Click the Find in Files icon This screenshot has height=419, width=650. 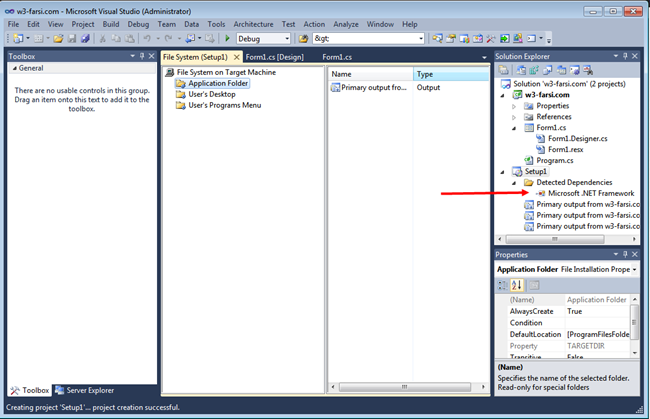tap(303, 39)
